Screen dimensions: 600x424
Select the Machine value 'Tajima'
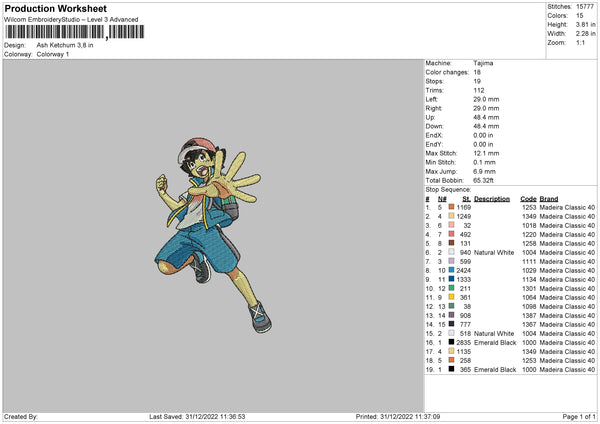tap(483, 63)
